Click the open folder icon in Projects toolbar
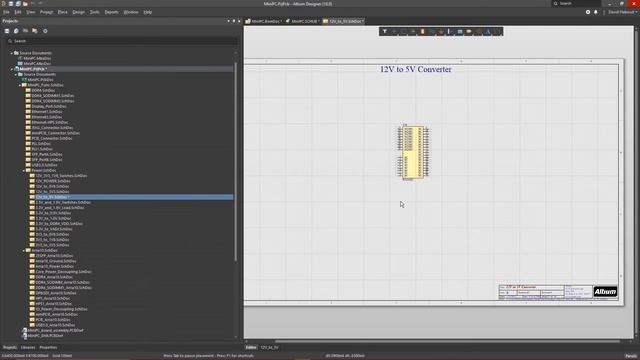Viewport: 640px width, 360px height. pos(35,31)
